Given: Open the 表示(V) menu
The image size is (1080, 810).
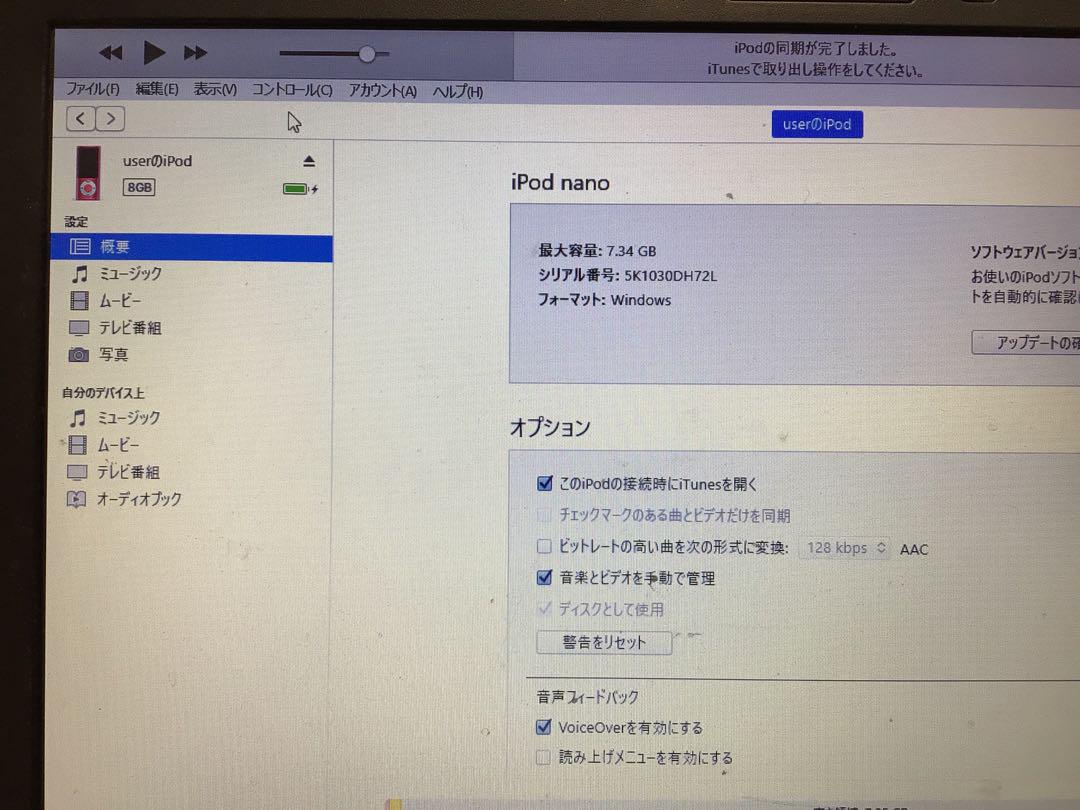Looking at the screenshot, I should (215, 89).
